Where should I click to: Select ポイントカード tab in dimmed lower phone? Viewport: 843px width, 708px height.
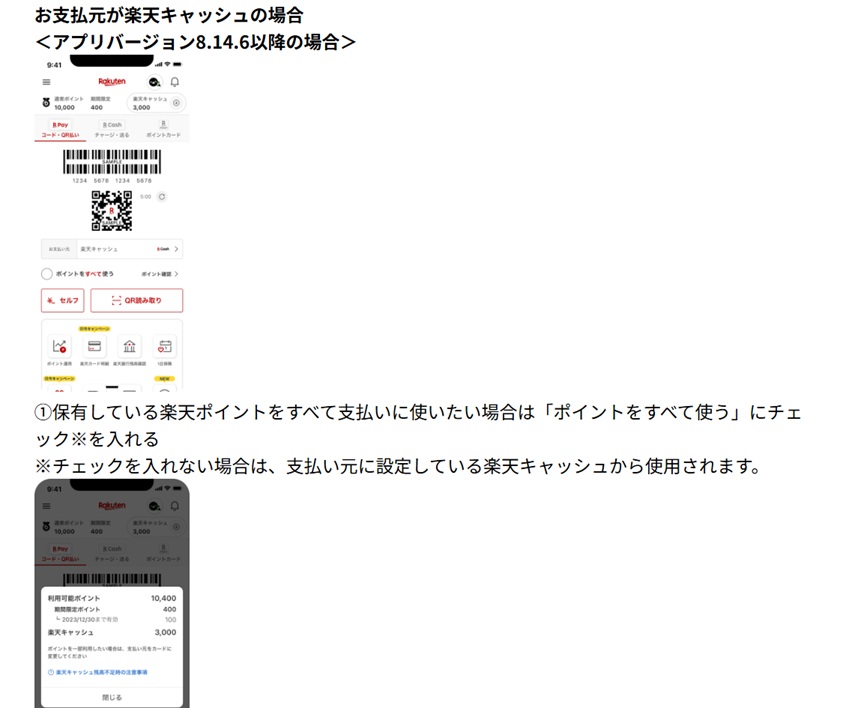tap(163, 554)
